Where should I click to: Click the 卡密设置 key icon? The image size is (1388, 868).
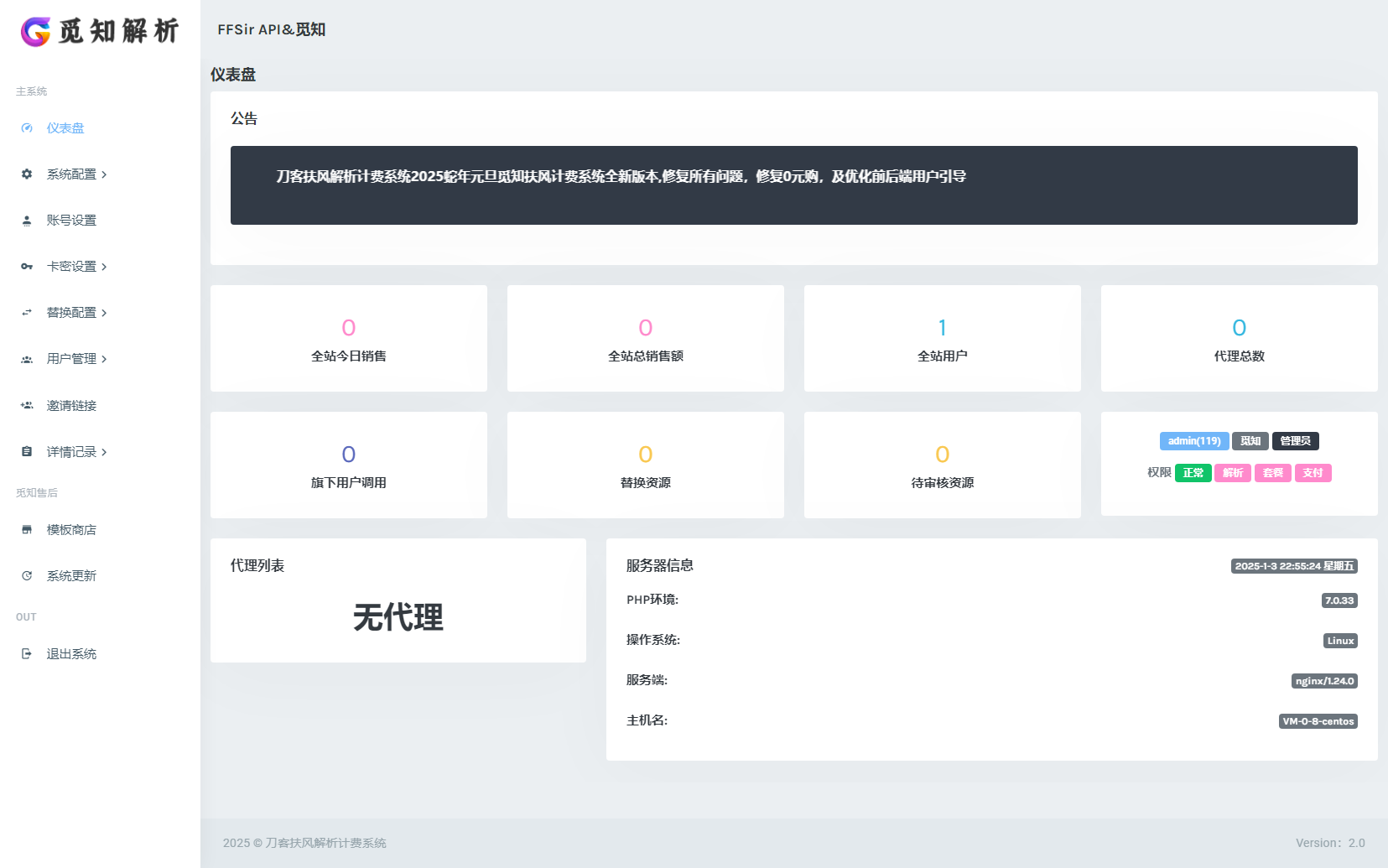pos(26,266)
